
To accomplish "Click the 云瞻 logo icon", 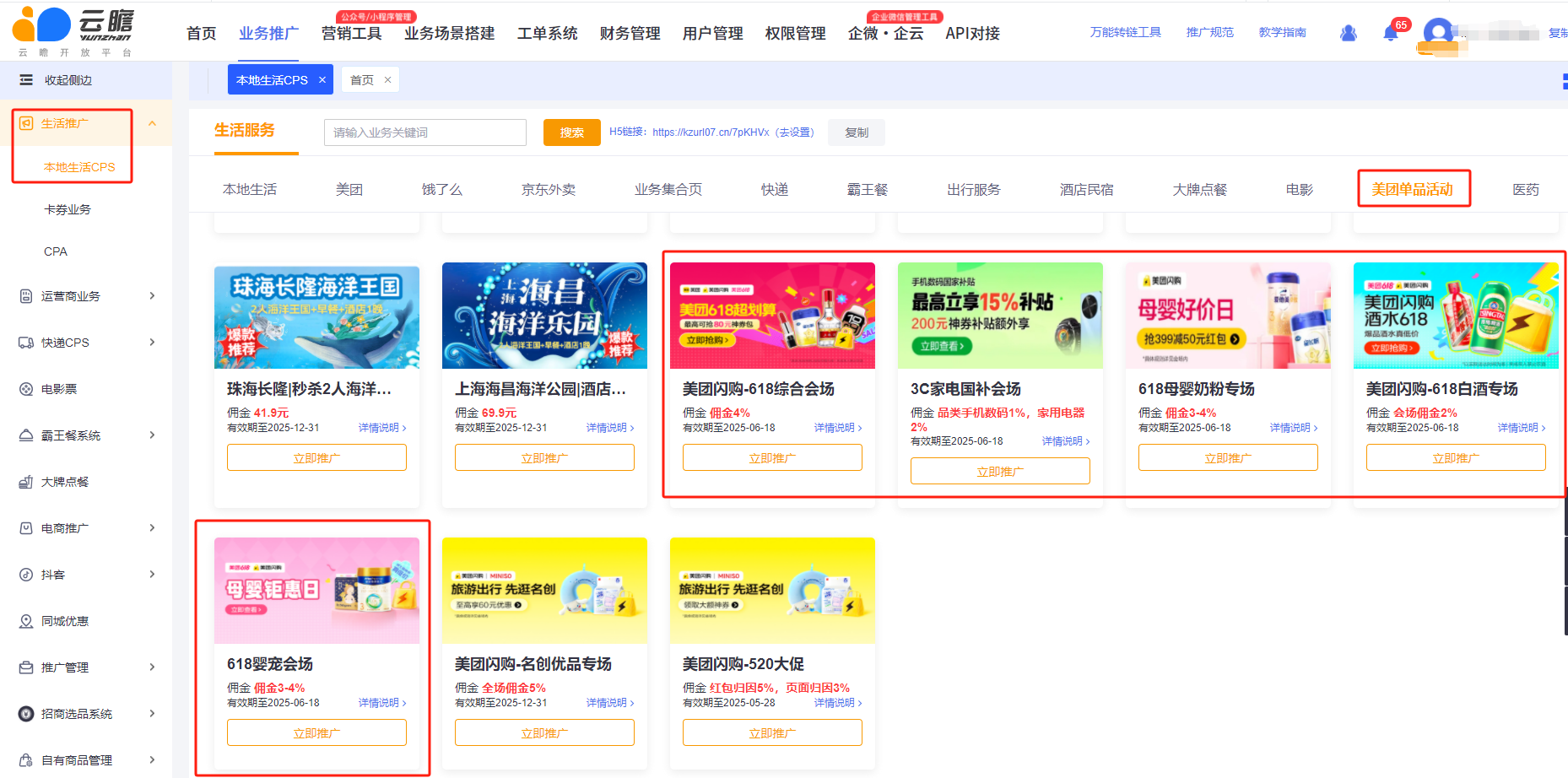I will pyautogui.click(x=41, y=24).
